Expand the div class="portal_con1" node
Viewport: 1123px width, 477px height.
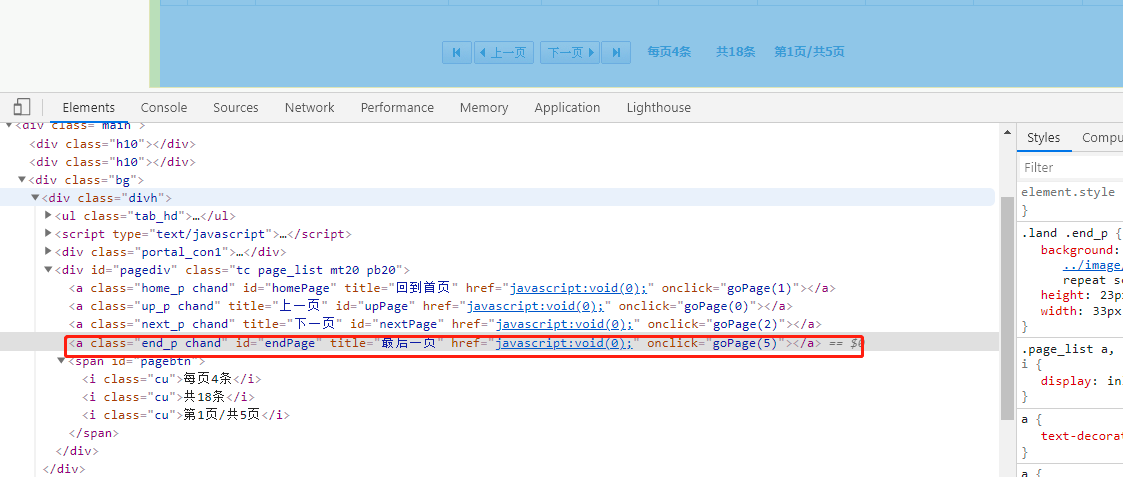point(48,251)
